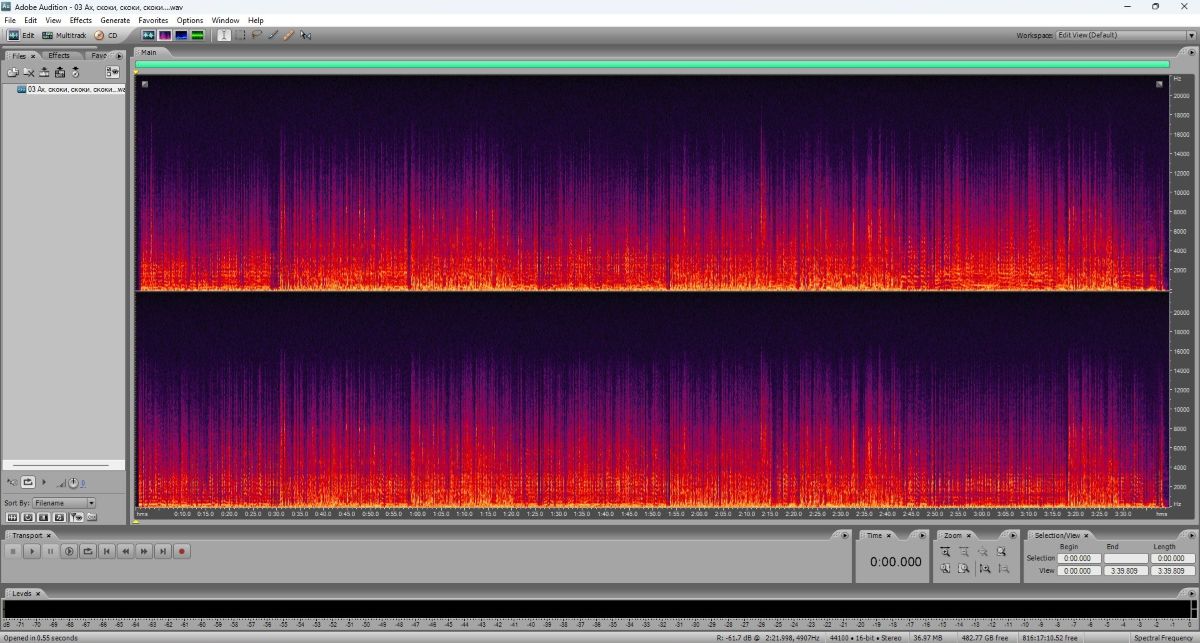Image resolution: width=1200 pixels, height=643 pixels.
Task: Select the Scrub tool icon
Action: [305, 35]
